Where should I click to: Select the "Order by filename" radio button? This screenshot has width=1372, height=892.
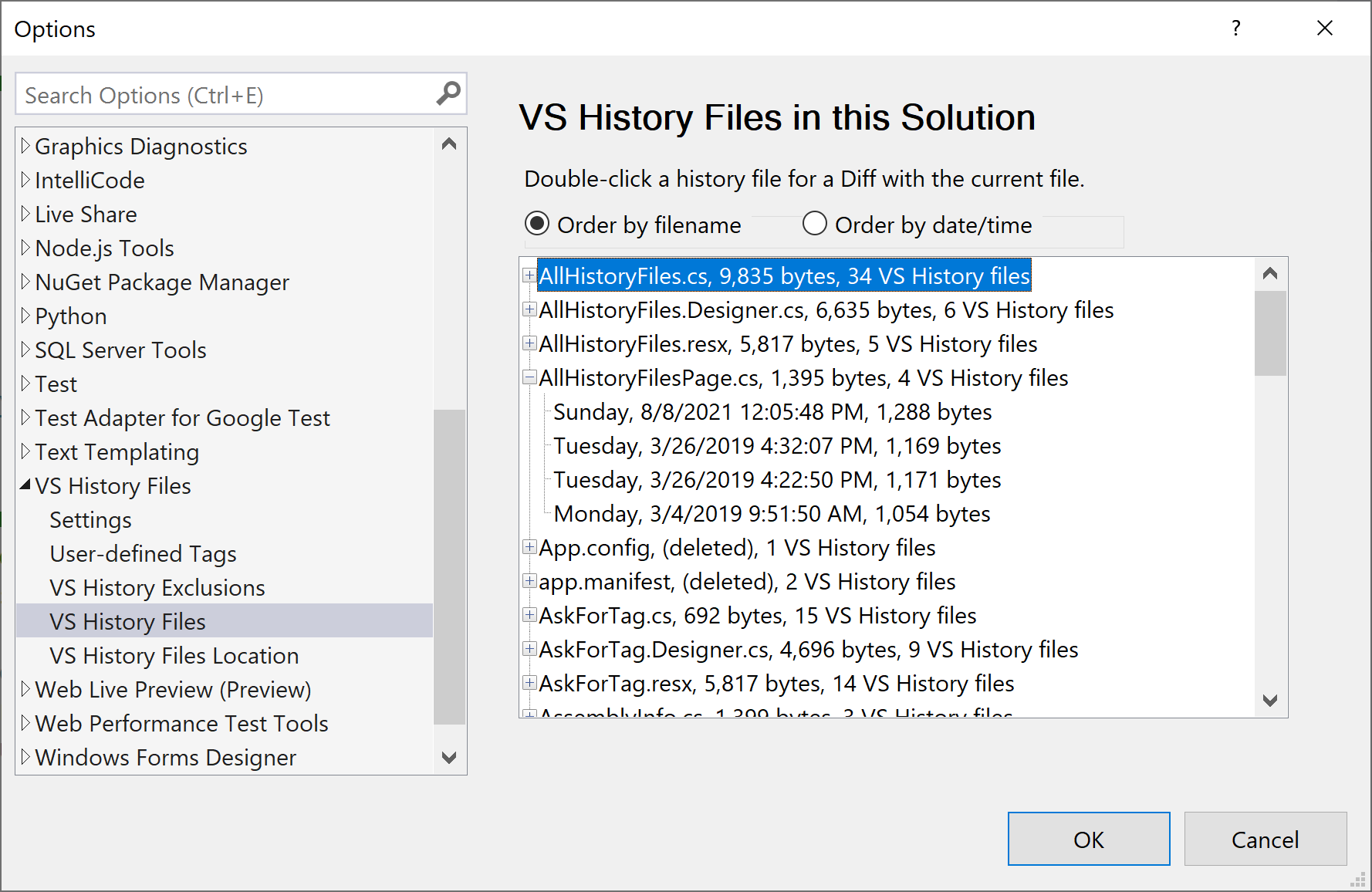536,224
